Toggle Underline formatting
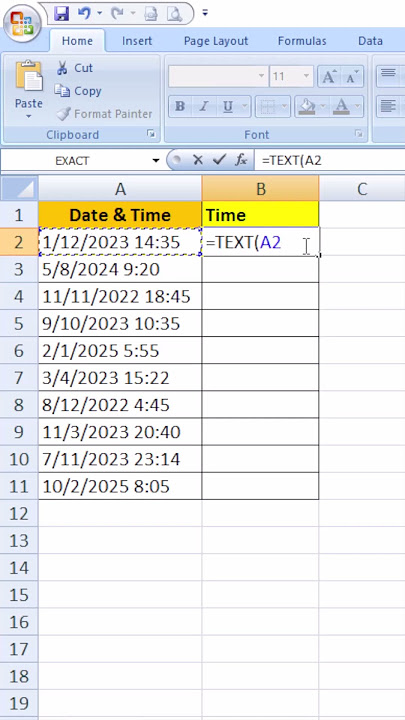 coord(228,107)
